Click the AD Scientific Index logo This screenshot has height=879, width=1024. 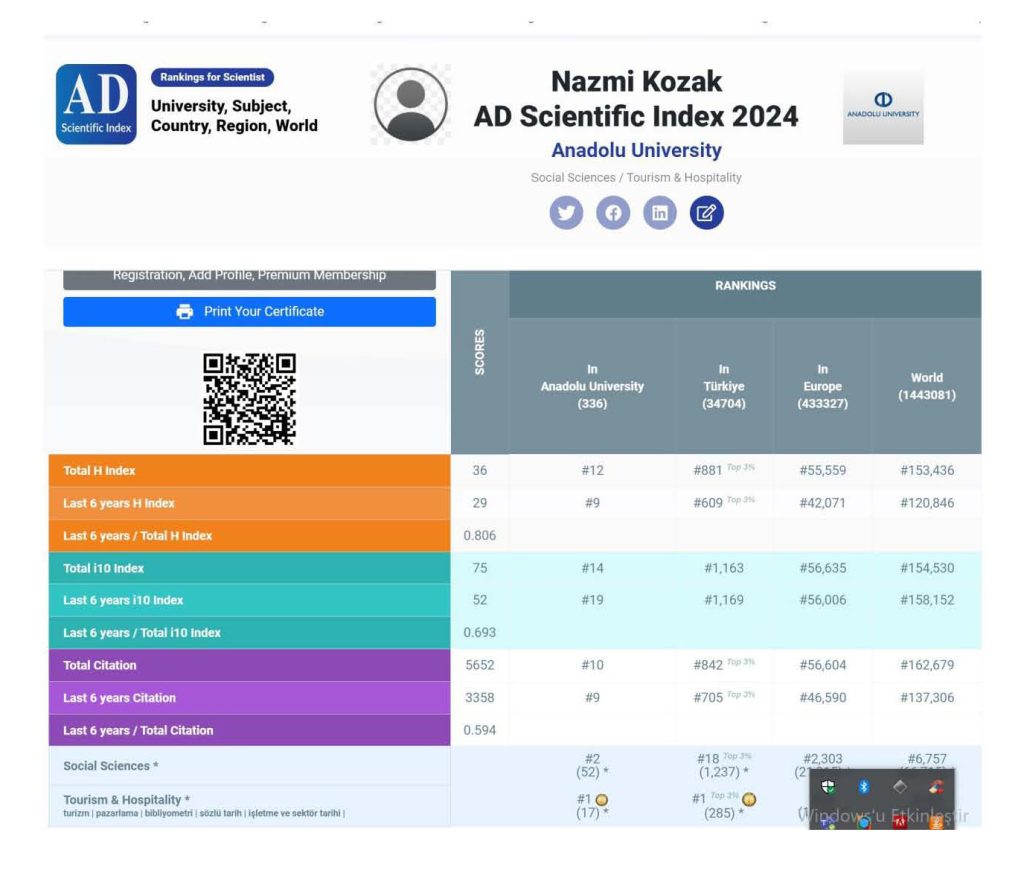[x=96, y=104]
